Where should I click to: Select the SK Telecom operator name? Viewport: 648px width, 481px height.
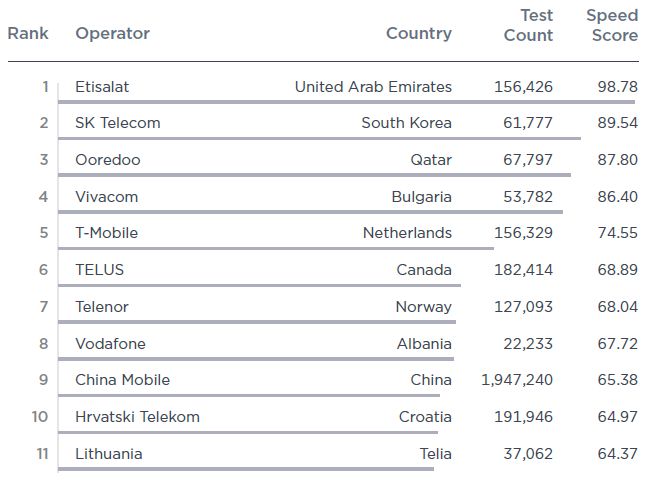[x=117, y=123]
